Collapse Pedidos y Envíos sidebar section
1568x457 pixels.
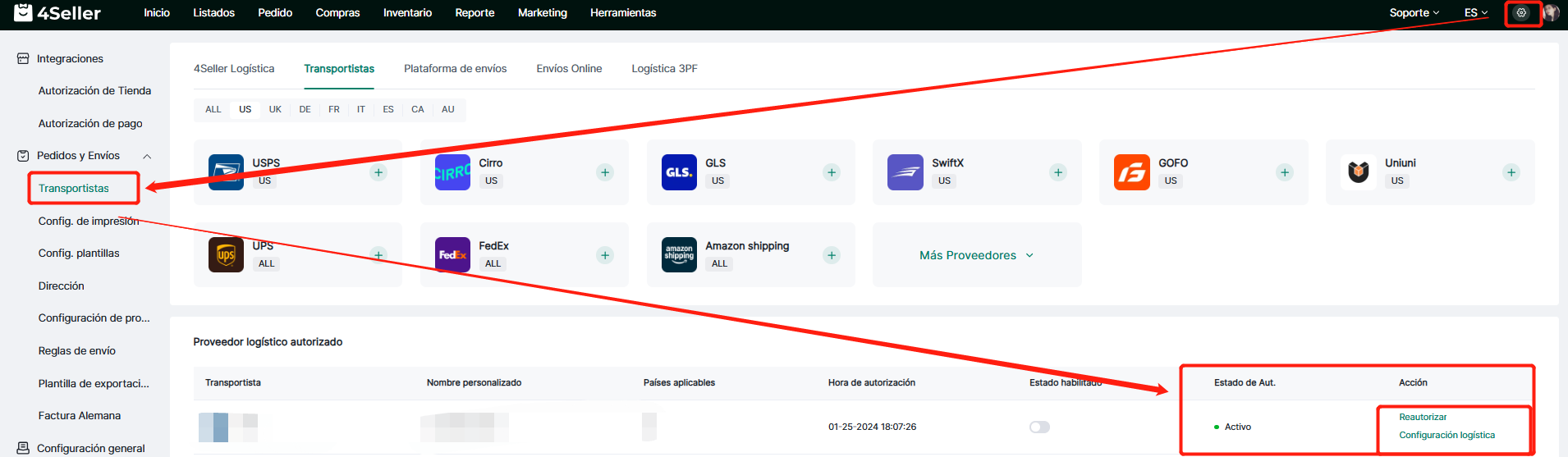click(x=147, y=156)
